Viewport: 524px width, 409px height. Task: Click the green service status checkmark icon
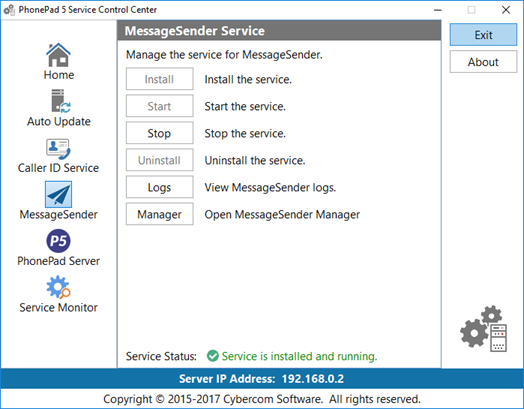213,356
